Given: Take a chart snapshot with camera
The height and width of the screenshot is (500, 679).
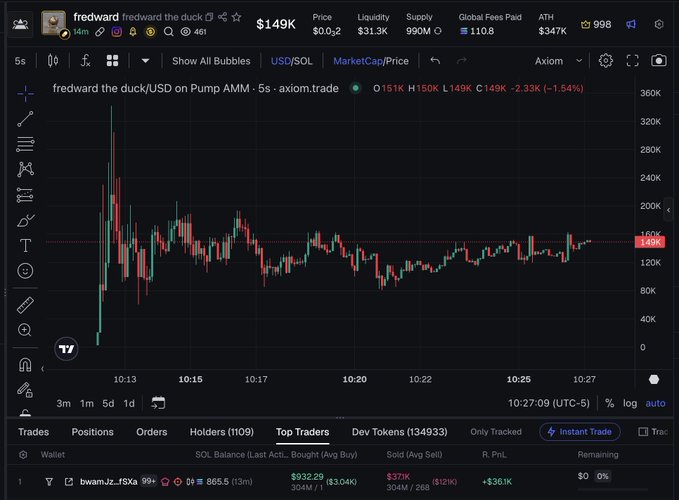Looking at the screenshot, I should 659,61.
